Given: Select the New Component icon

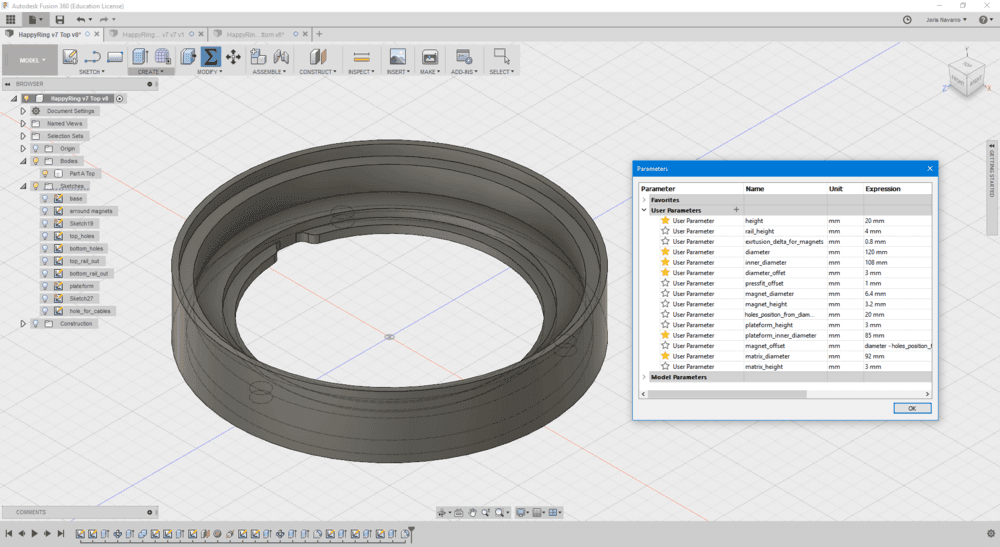Looking at the screenshot, I should pos(258,57).
